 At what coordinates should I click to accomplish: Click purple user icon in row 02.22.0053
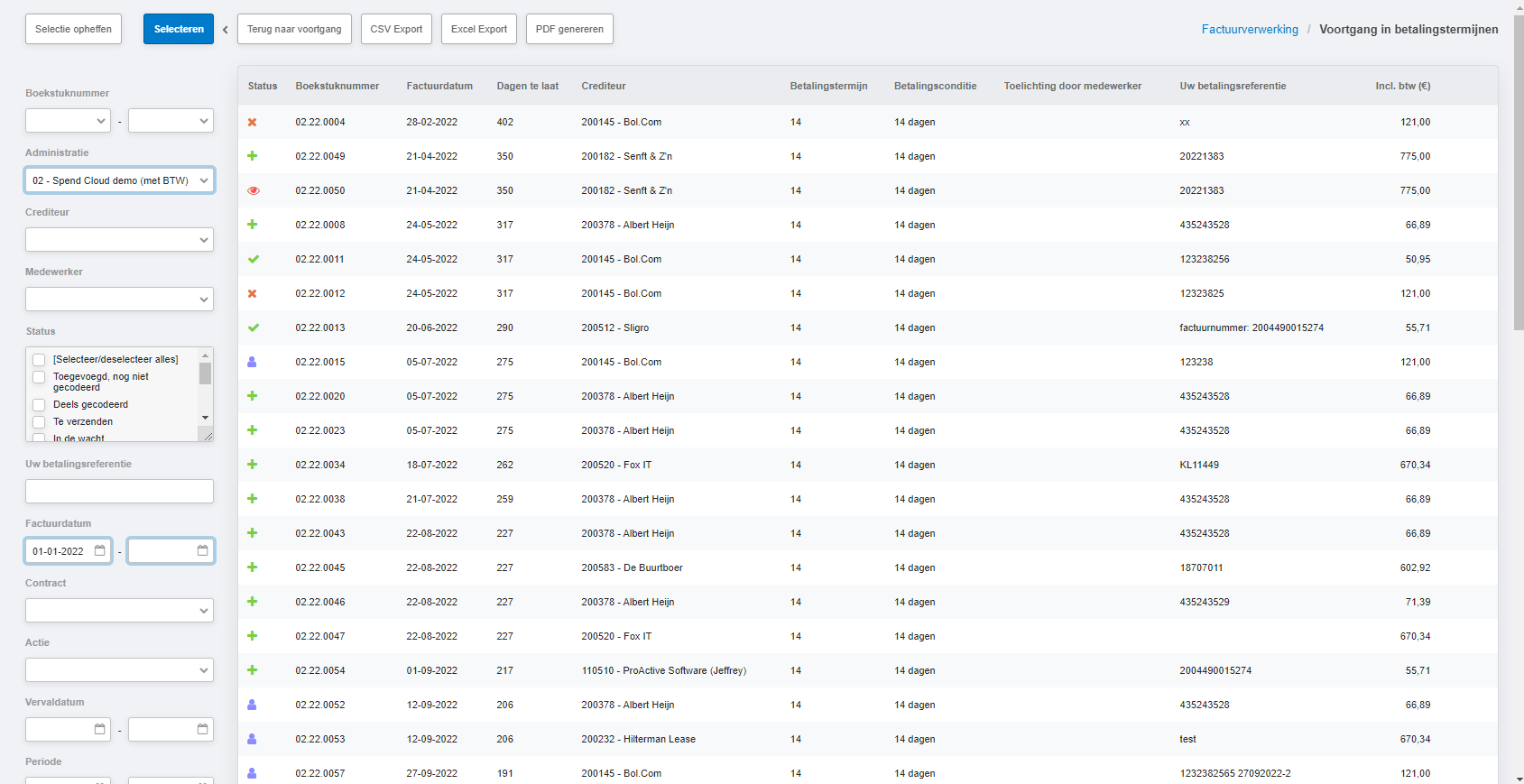[252, 739]
